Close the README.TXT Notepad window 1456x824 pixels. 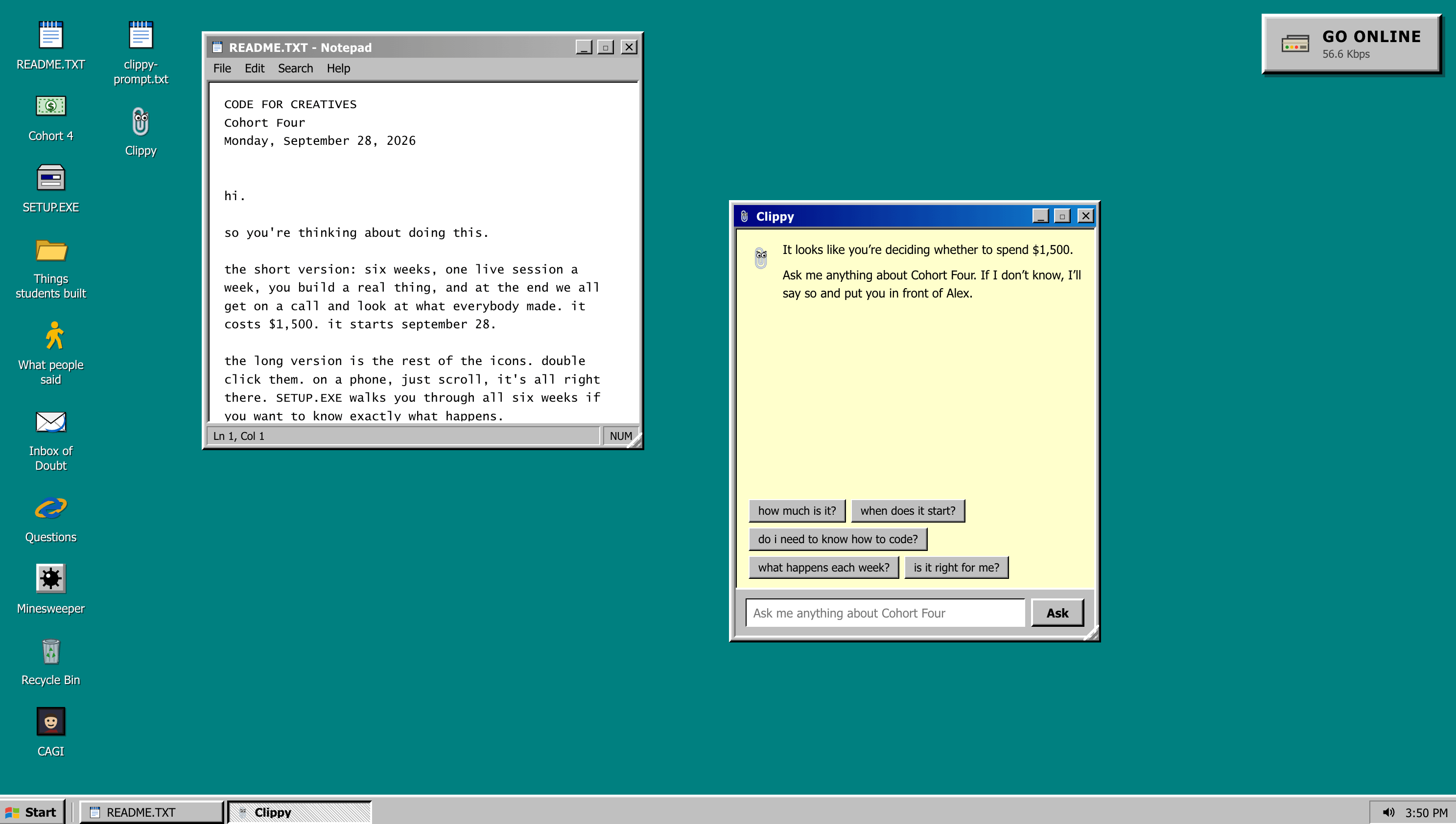tap(629, 47)
